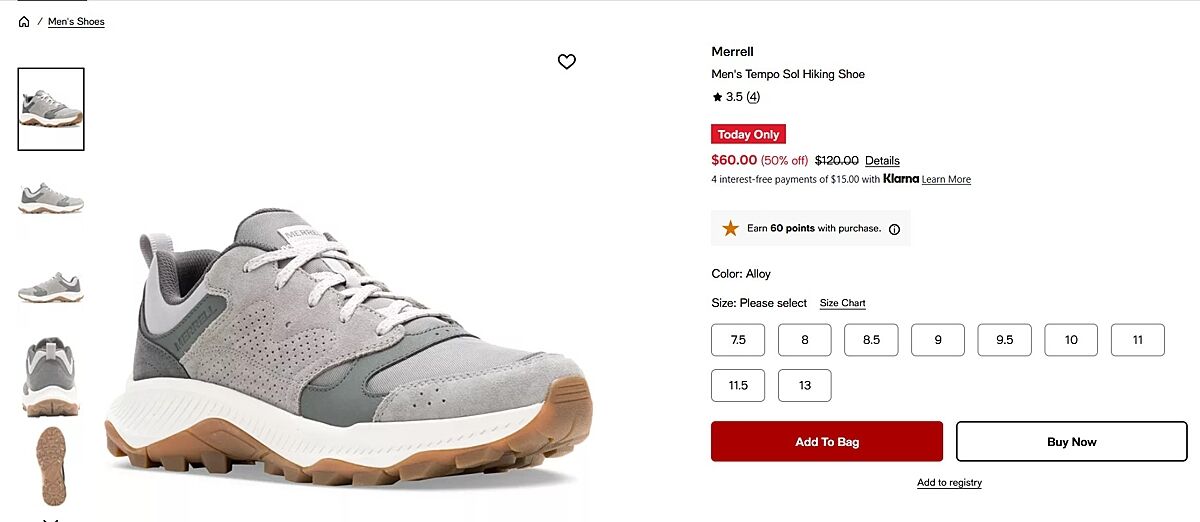Click the home icon in breadcrumb
Screen dimensions: 1200x522
coord(24,22)
